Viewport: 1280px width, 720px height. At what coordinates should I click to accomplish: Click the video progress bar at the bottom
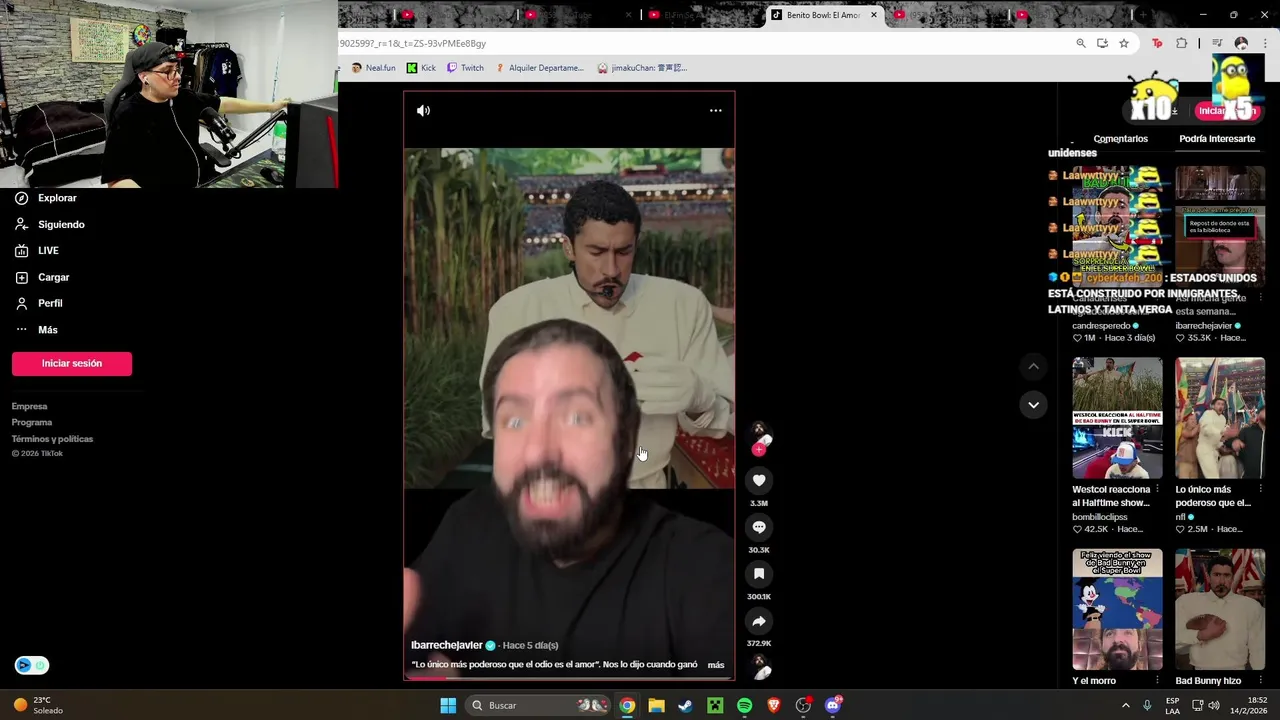click(x=569, y=679)
